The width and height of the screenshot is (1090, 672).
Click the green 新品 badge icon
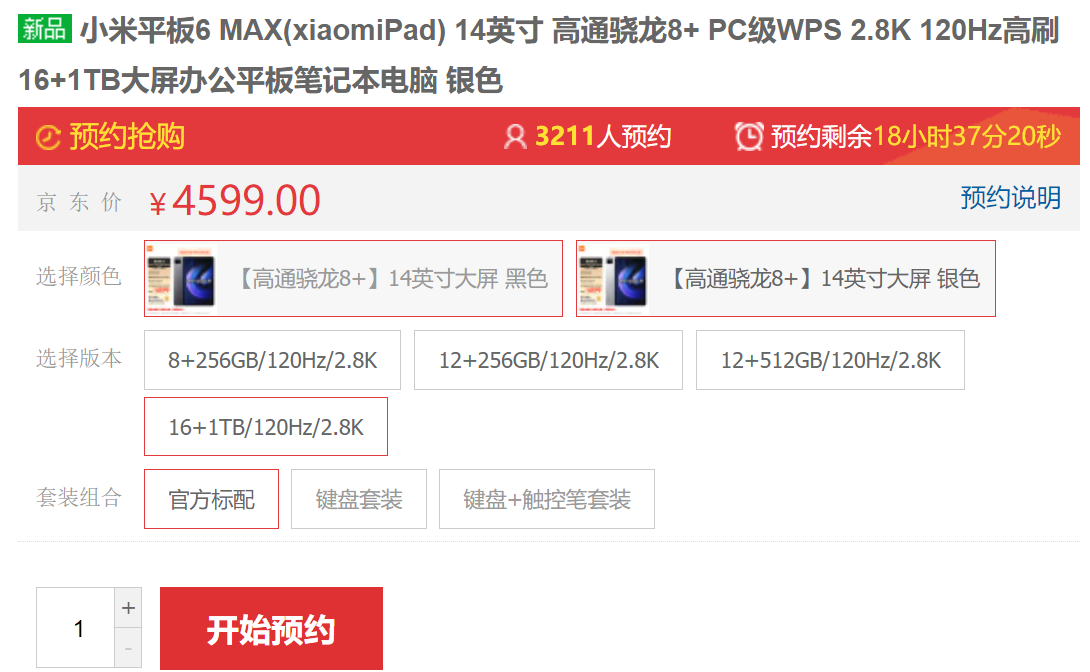(x=44, y=29)
